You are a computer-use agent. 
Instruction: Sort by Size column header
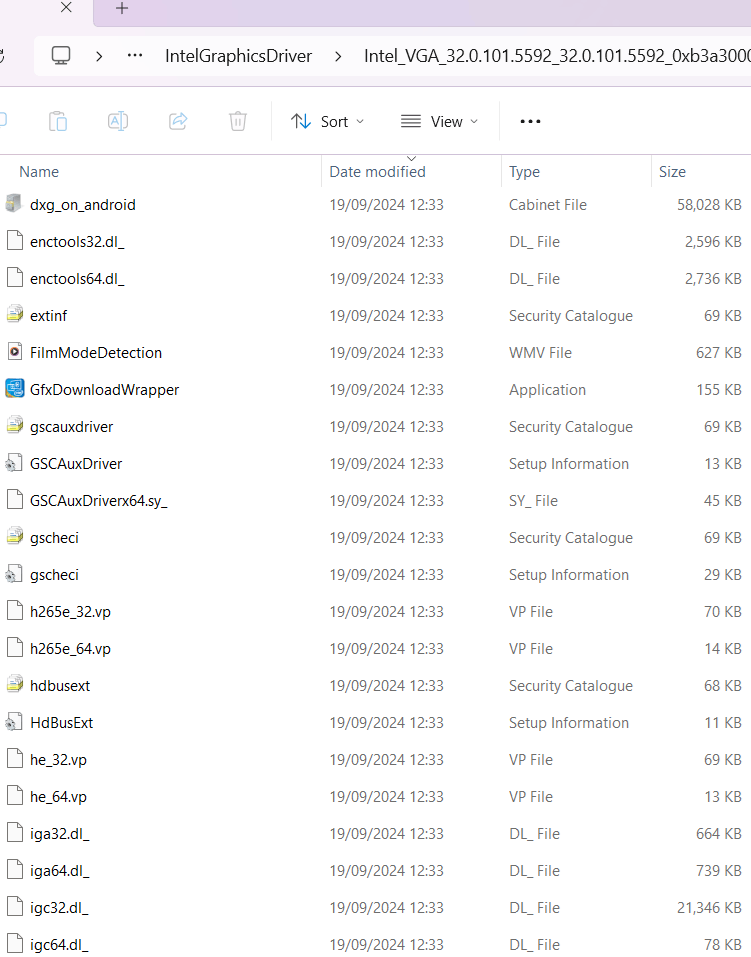tap(672, 172)
